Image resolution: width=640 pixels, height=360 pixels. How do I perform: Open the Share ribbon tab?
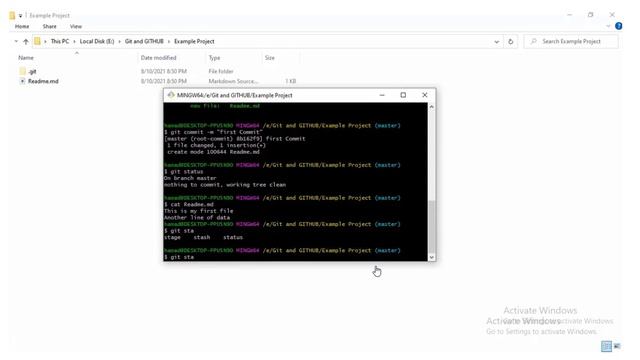49,27
